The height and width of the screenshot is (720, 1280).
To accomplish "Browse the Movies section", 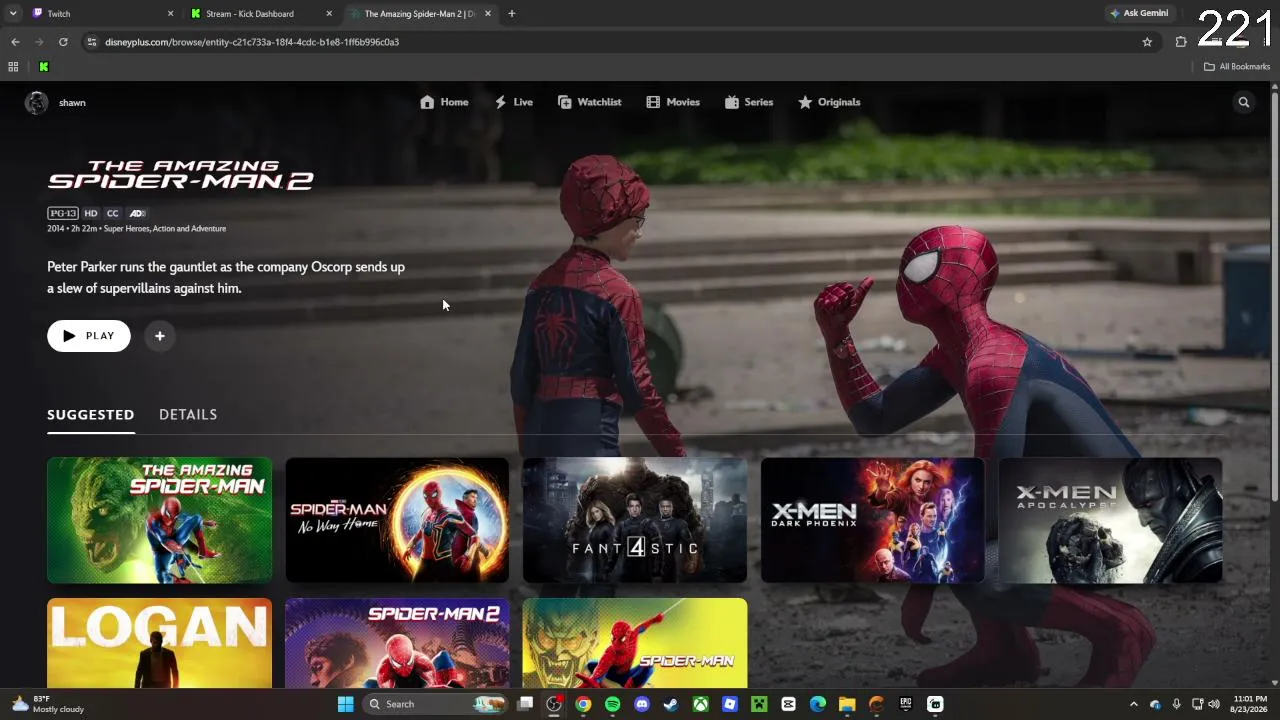I will tap(673, 102).
